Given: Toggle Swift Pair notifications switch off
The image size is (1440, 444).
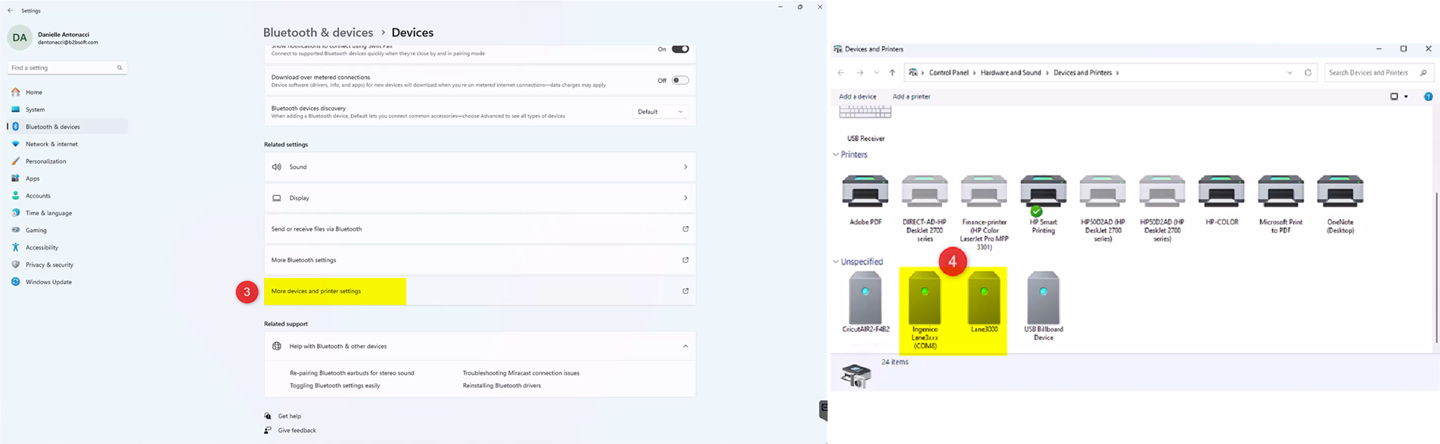Looking at the screenshot, I should click(680, 48).
